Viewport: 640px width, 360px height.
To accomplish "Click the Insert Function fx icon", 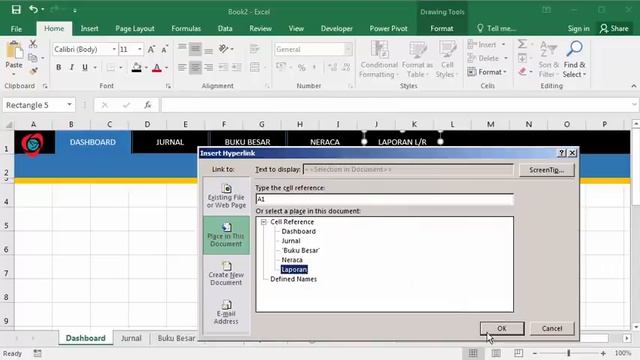I will (148, 105).
